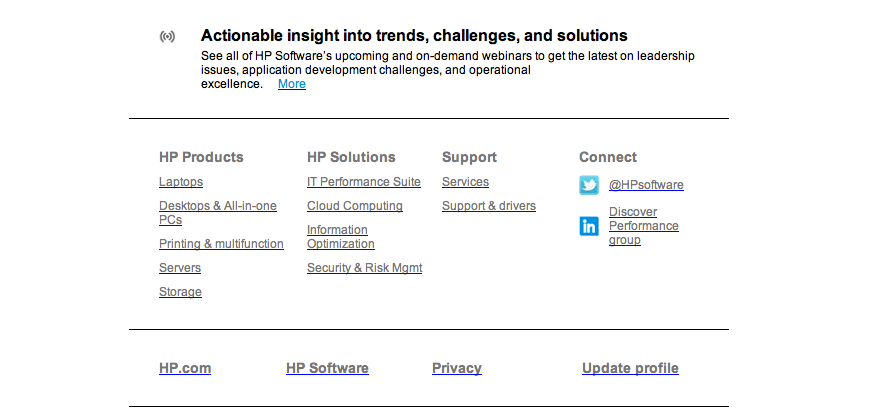Select the Servers link

point(180,267)
